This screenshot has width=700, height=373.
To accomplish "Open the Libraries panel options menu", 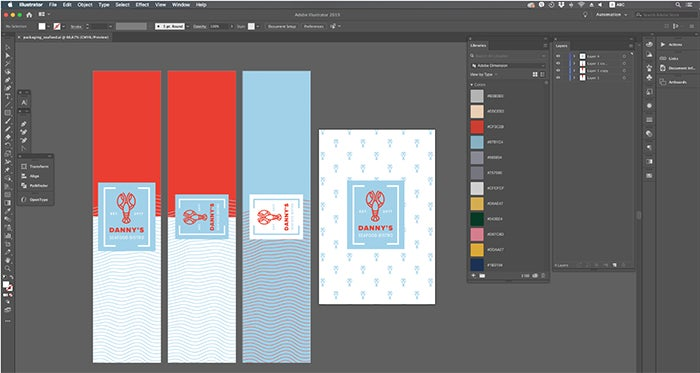I will [545, 46].
